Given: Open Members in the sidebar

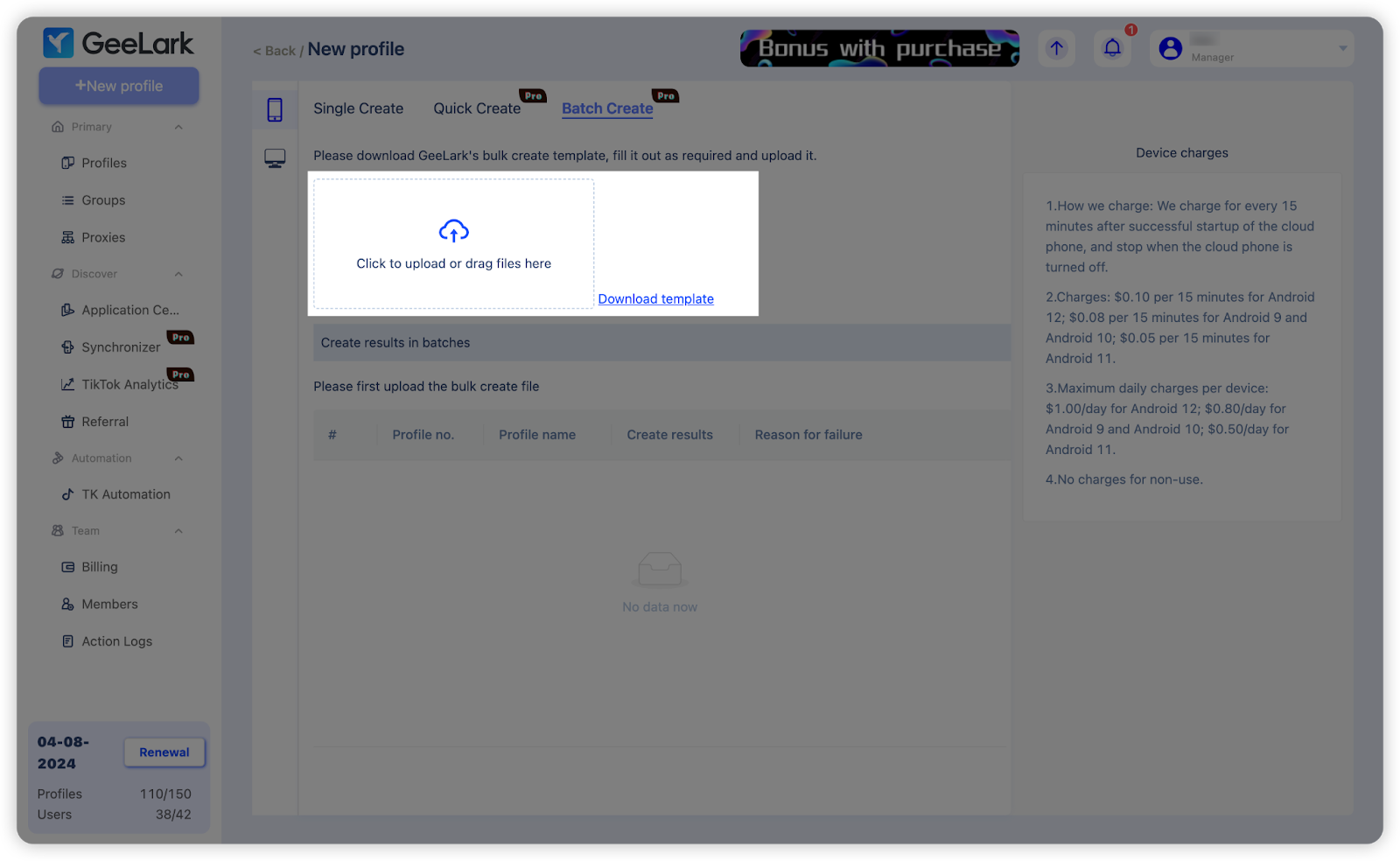Looking at the screenshot, I should click(109, 604).
